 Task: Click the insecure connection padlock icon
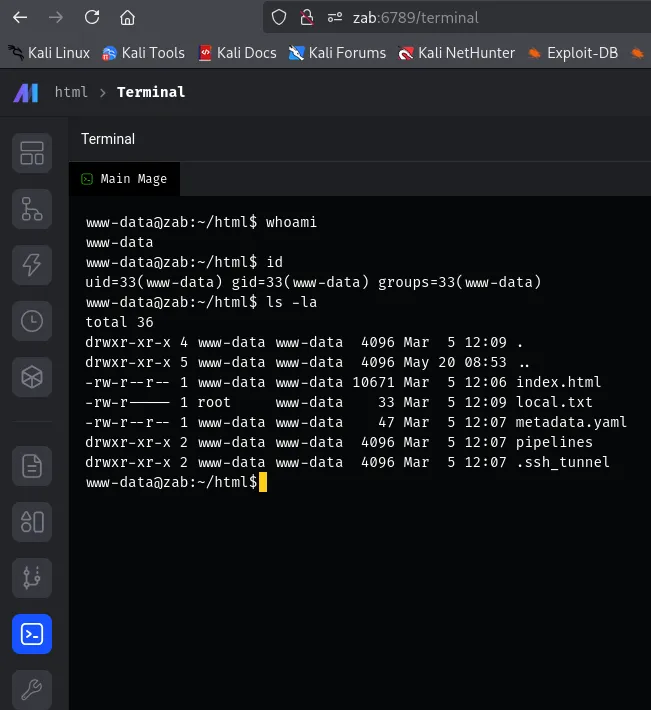click(307, 18)
